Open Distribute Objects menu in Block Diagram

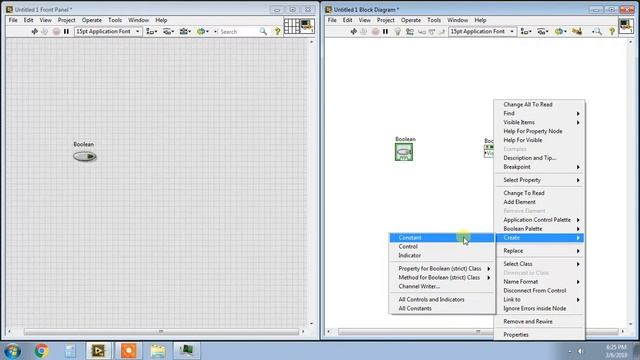tap(542, 31)
